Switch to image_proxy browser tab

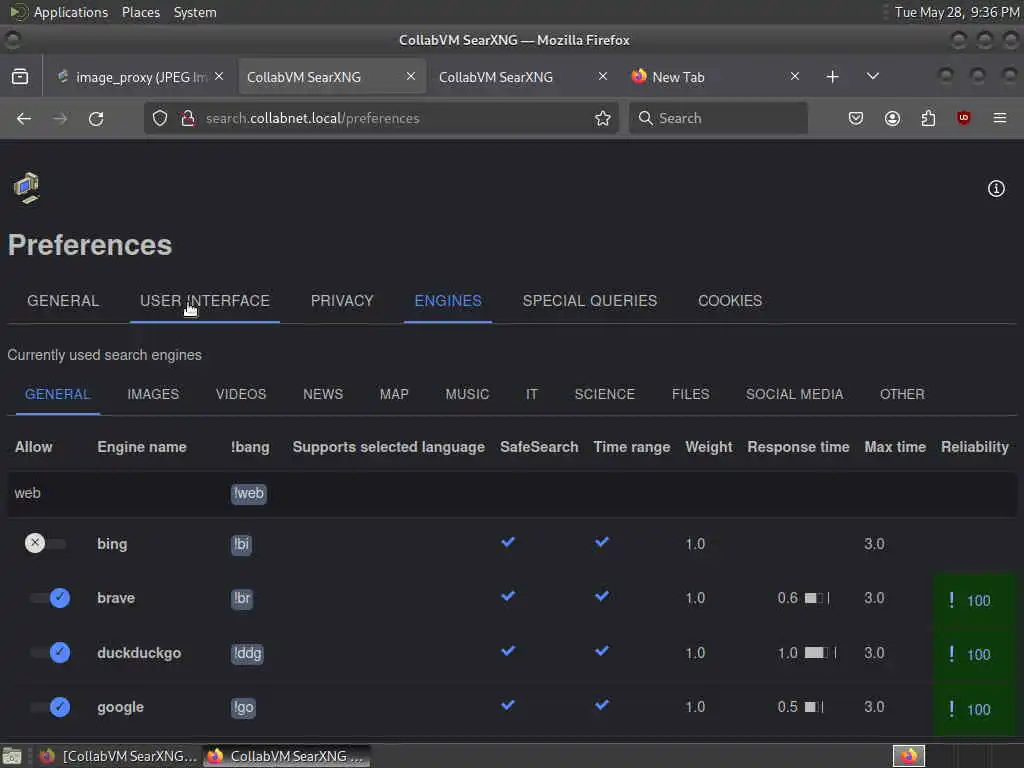pos(138,76)
